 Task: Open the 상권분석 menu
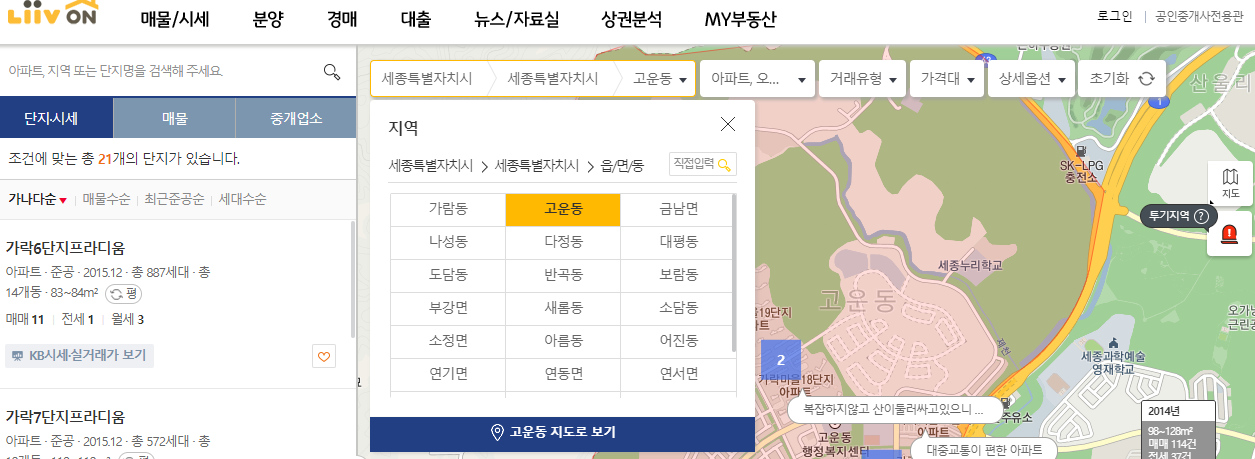[x=632, y=20]
